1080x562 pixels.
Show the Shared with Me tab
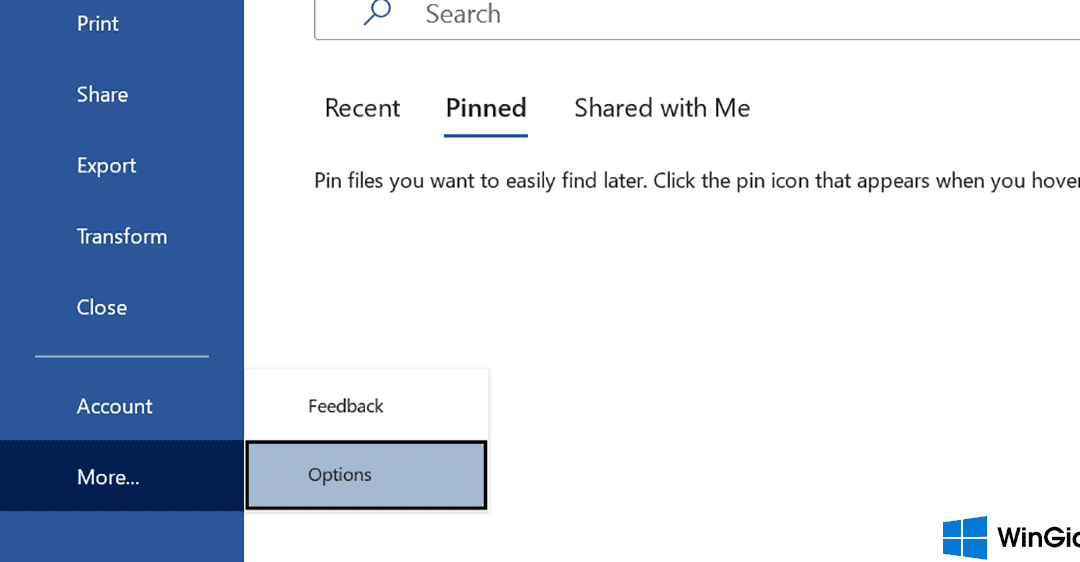click(662, 108)
